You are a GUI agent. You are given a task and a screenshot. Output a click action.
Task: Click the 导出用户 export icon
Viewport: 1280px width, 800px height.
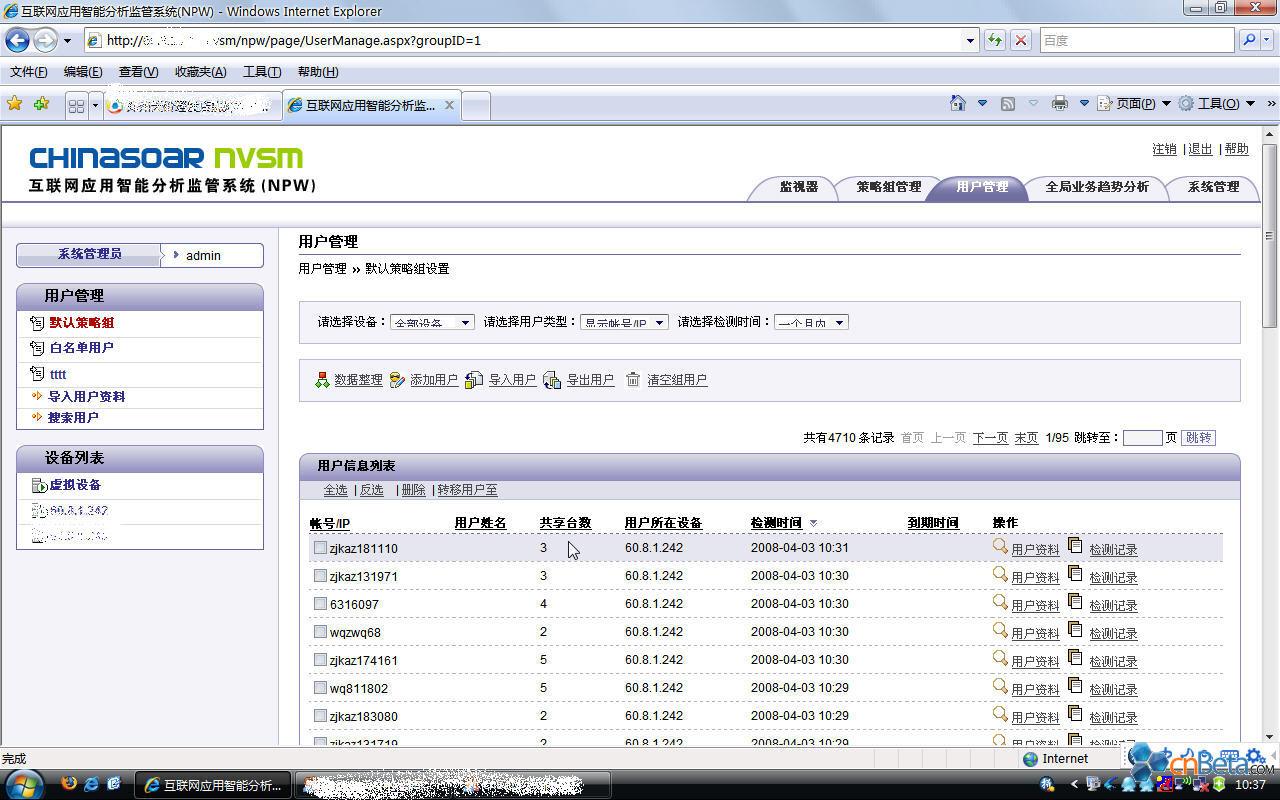552,380
